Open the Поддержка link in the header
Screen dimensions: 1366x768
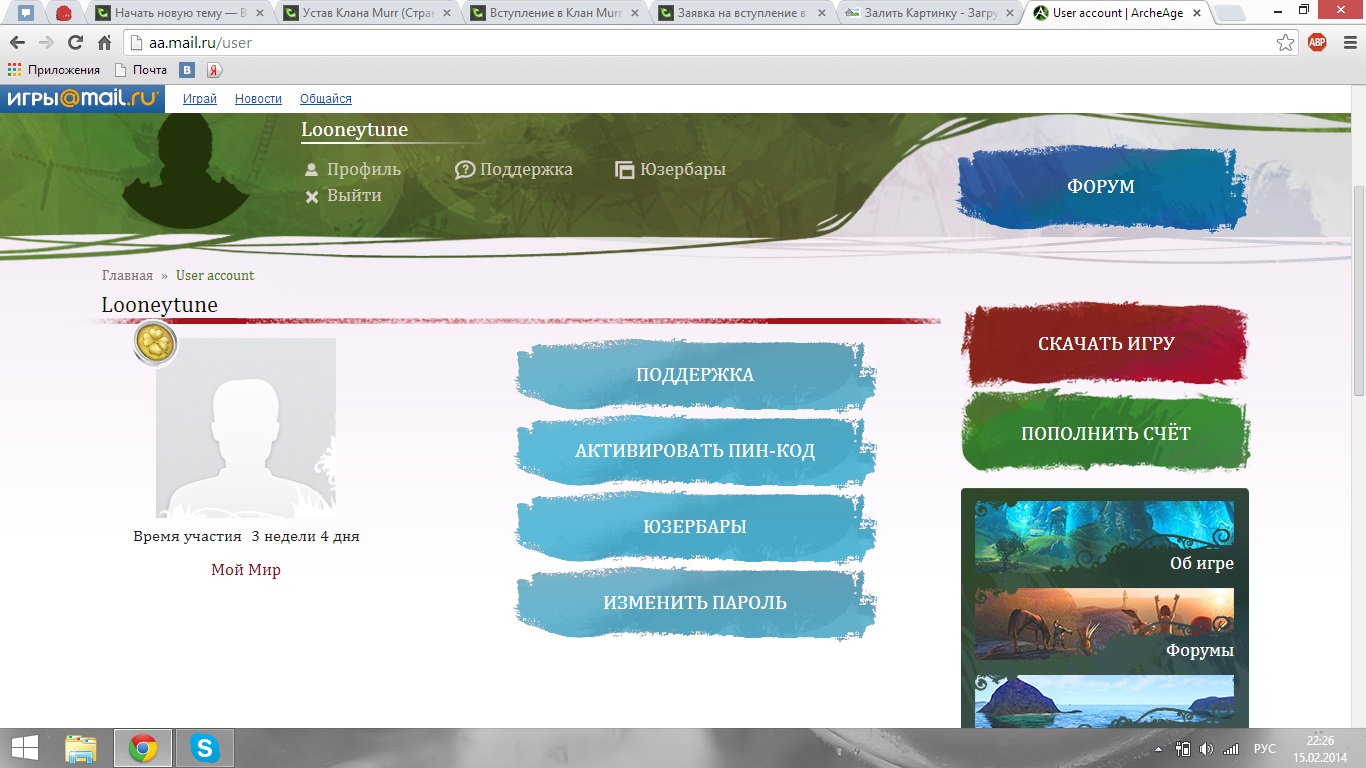(x=514, y=170)
